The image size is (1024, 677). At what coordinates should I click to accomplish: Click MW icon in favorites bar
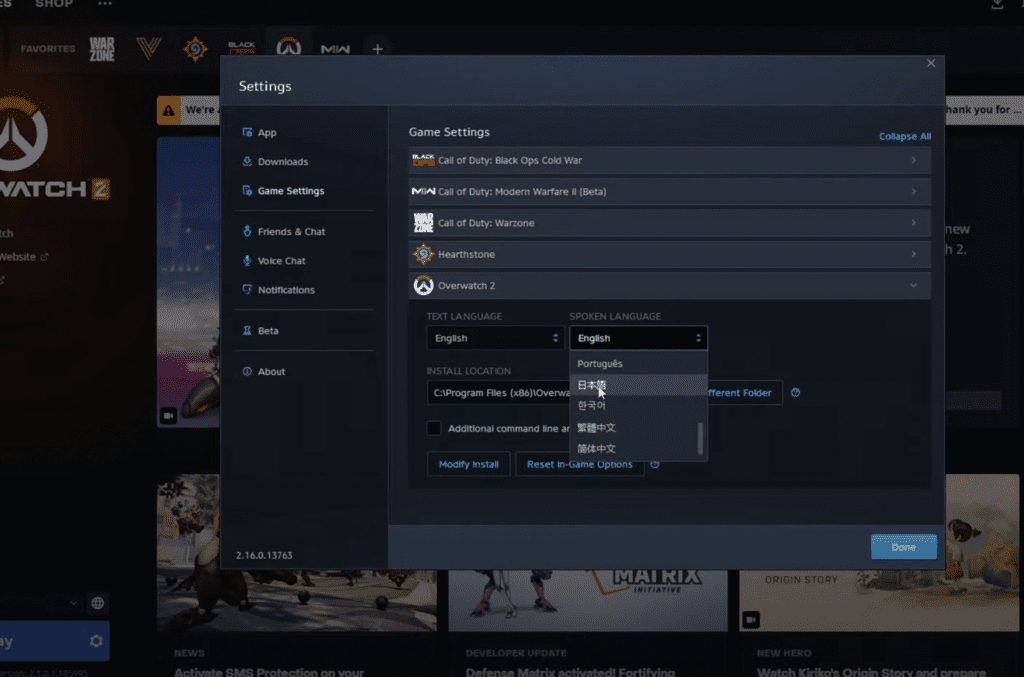coord(335,49)
